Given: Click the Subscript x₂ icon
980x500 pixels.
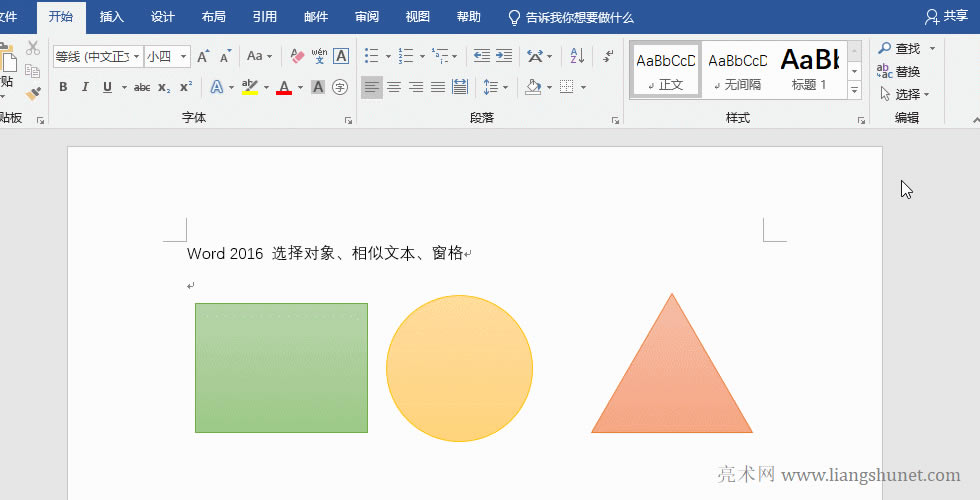Looking at the screenshot, I should (x=164, y=88).
